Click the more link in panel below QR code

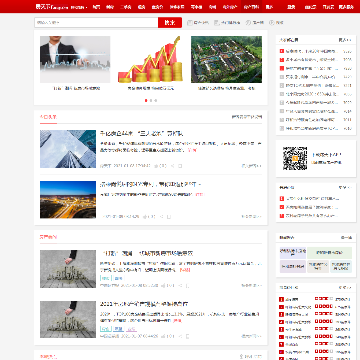(x=345, y=188)
